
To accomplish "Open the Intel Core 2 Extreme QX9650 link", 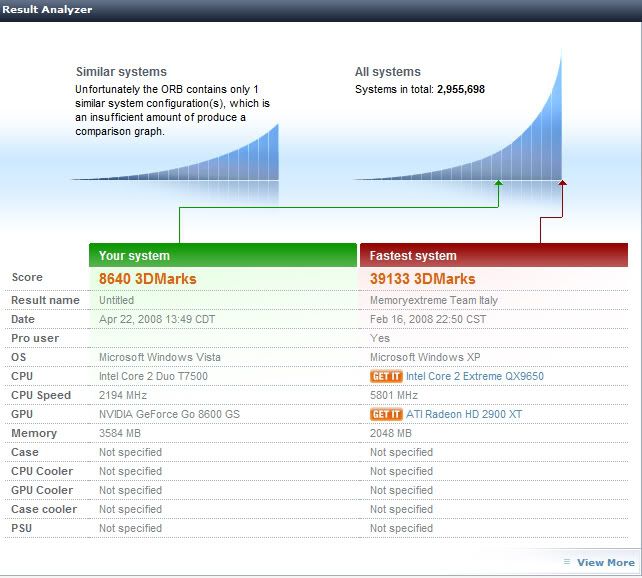I will pyautogui.click(x=475, y=376).
